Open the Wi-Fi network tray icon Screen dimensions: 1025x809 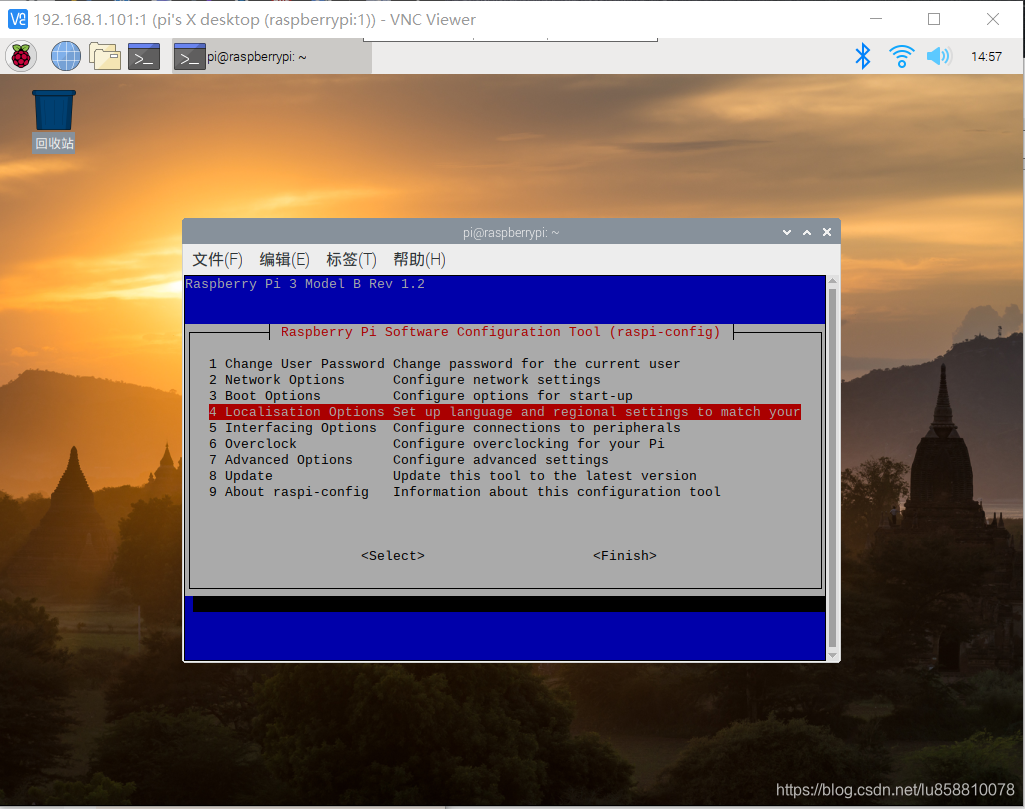click(901, 56)
